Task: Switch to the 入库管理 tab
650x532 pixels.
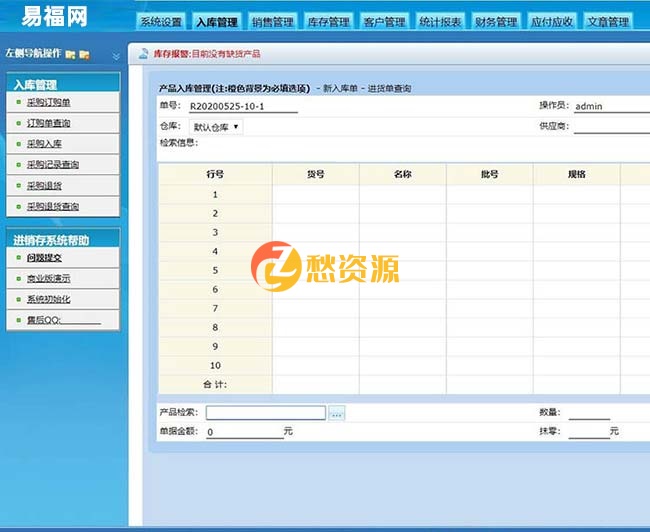Action: pos(217,22)
